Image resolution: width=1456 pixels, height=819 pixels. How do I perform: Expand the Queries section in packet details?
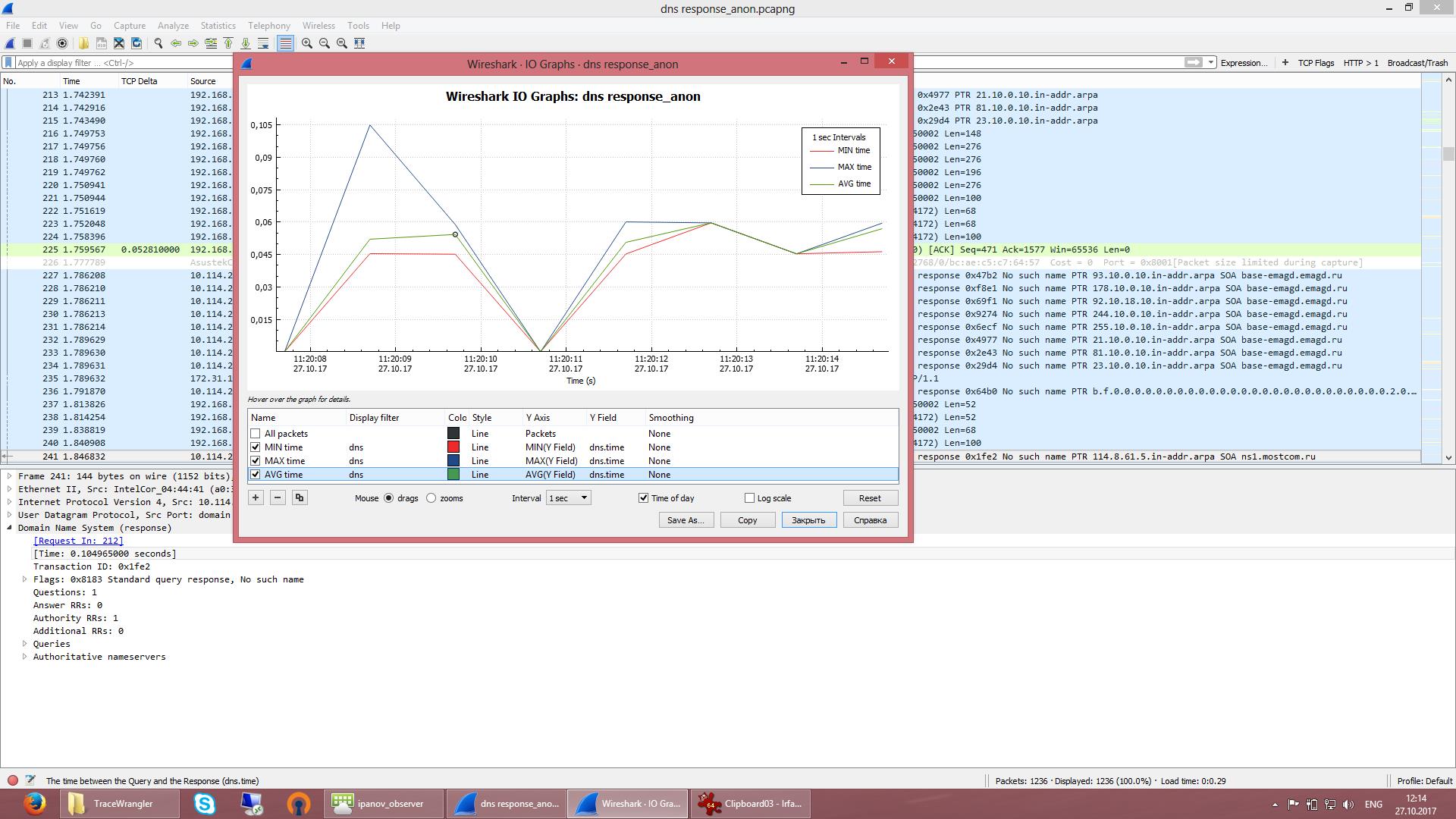tap(24, 643)
